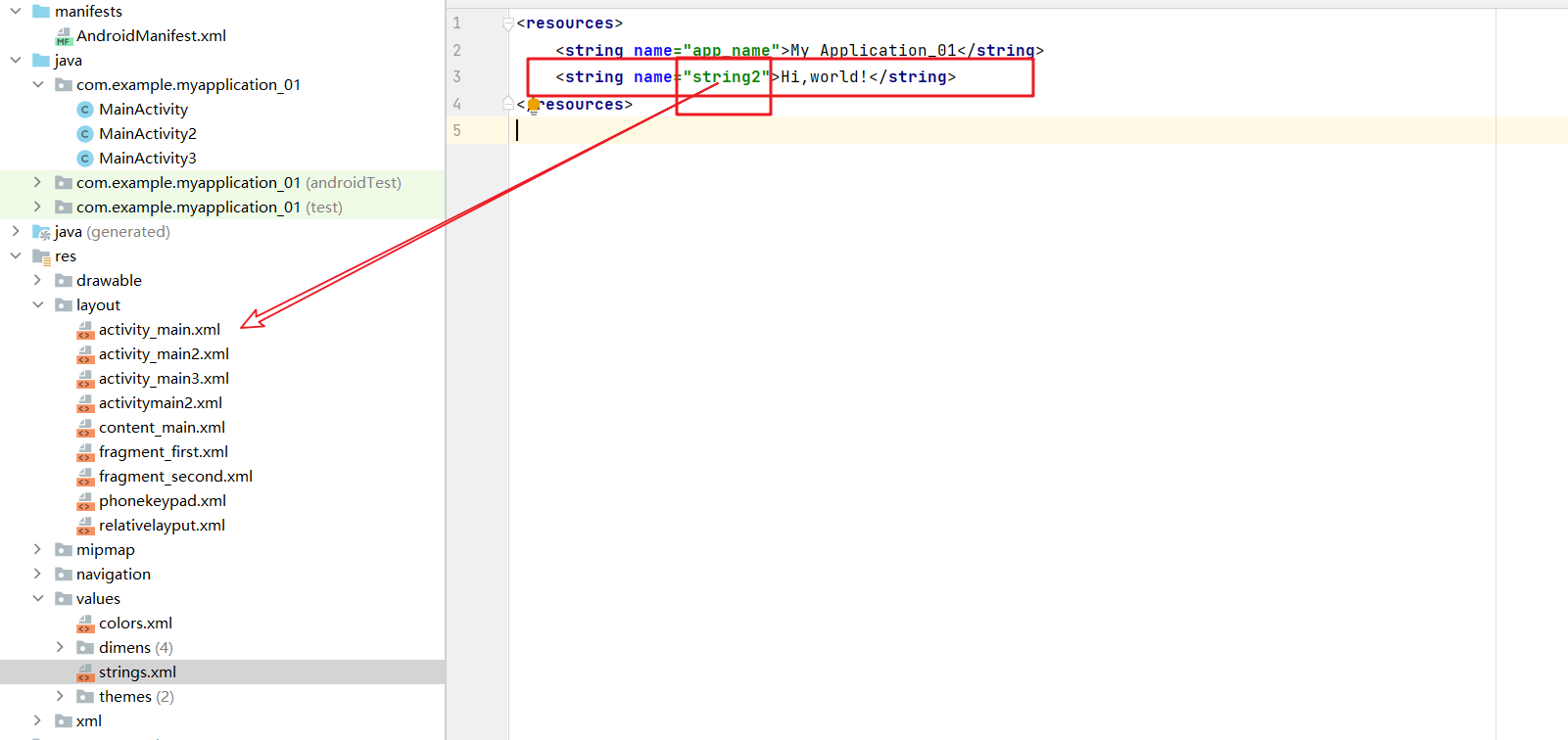Click the java (generated) folder icon

(x=41, y=232)
